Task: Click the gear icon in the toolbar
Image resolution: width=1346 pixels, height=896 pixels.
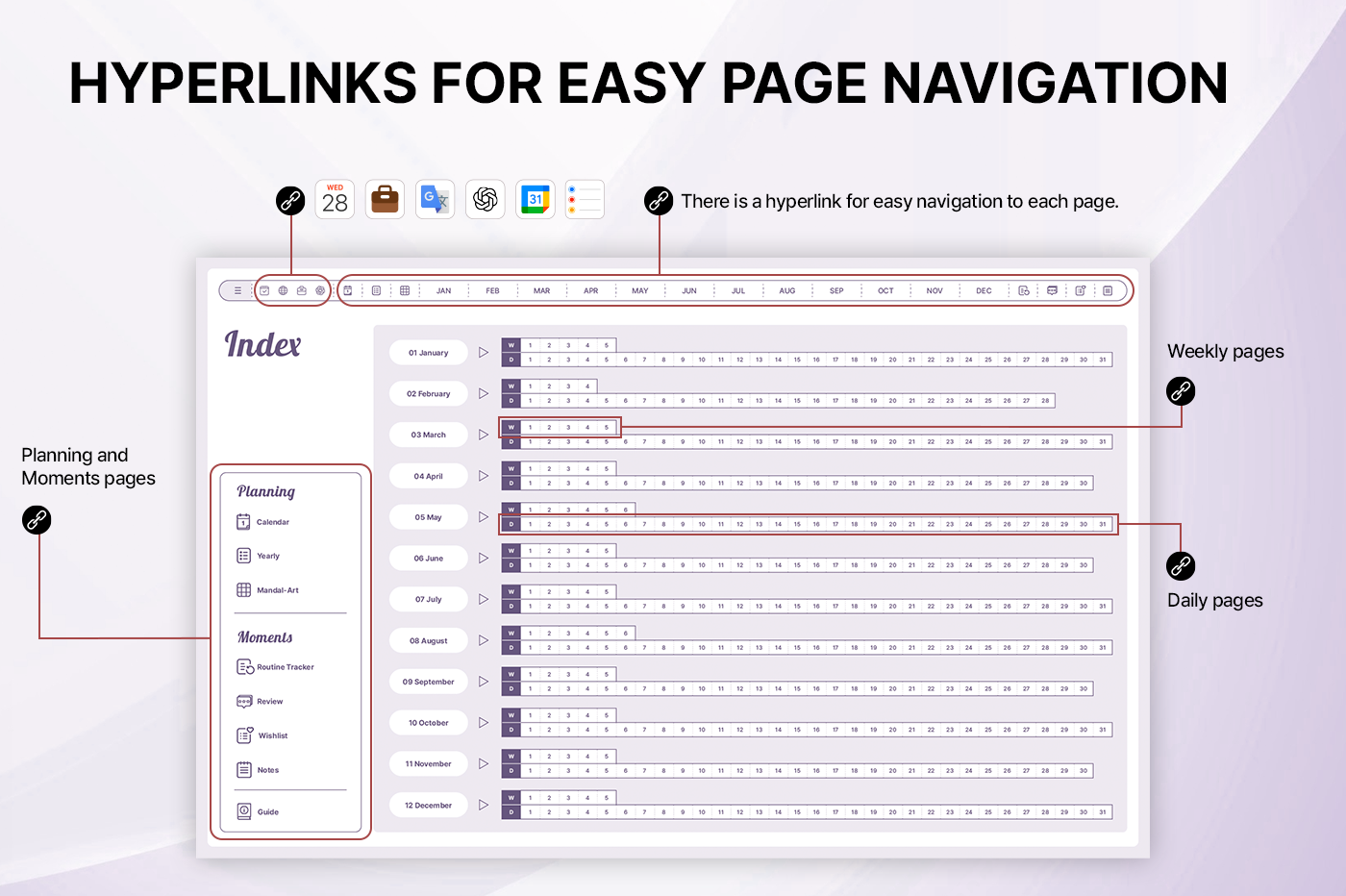Action: tap(320, 290)
